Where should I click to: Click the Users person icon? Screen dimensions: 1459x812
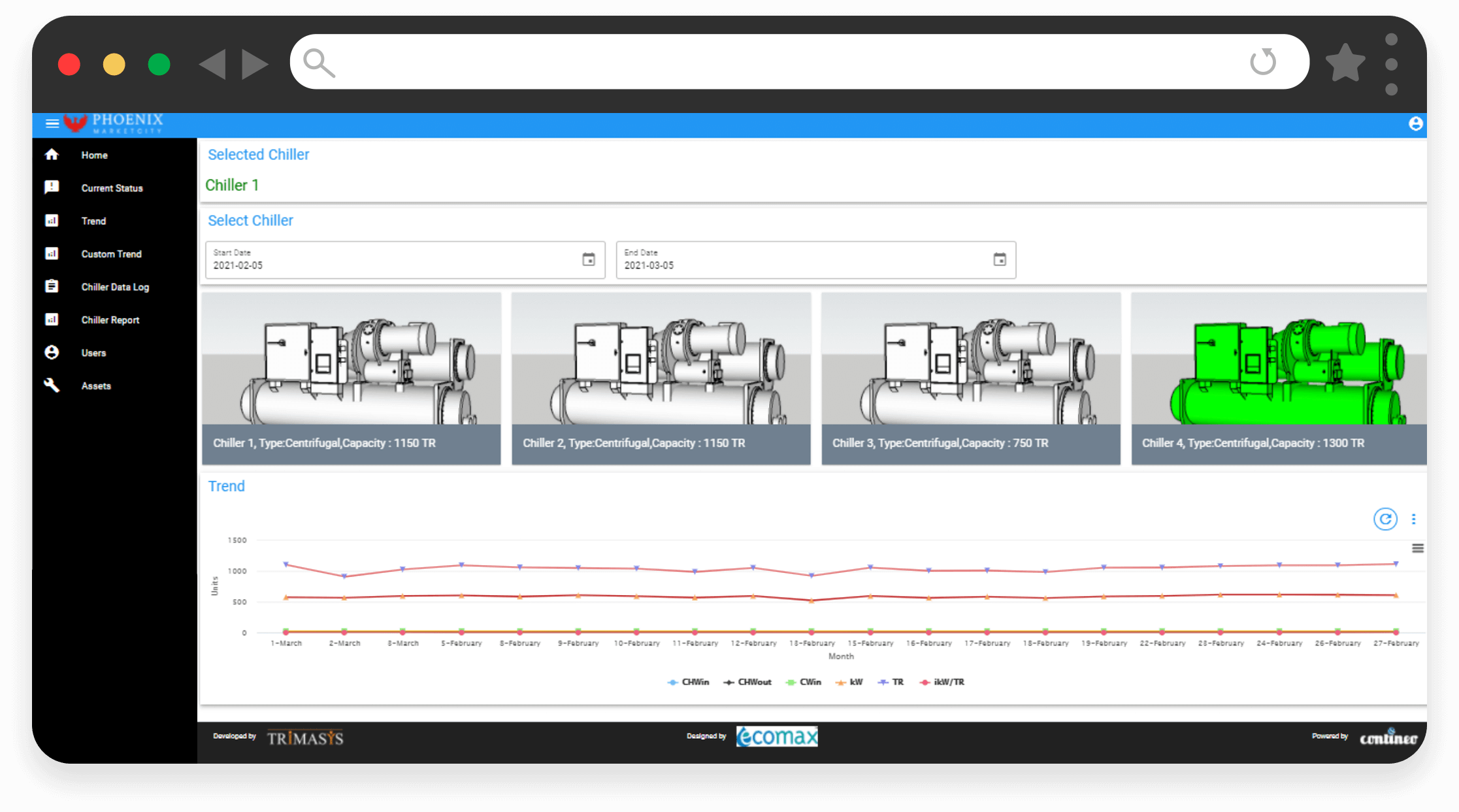click(x=52, y=353)
